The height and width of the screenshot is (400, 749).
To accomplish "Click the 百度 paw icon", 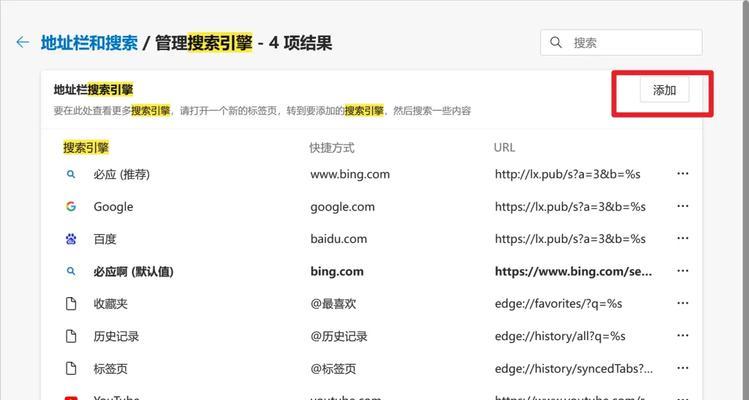I will pos(71,239).
